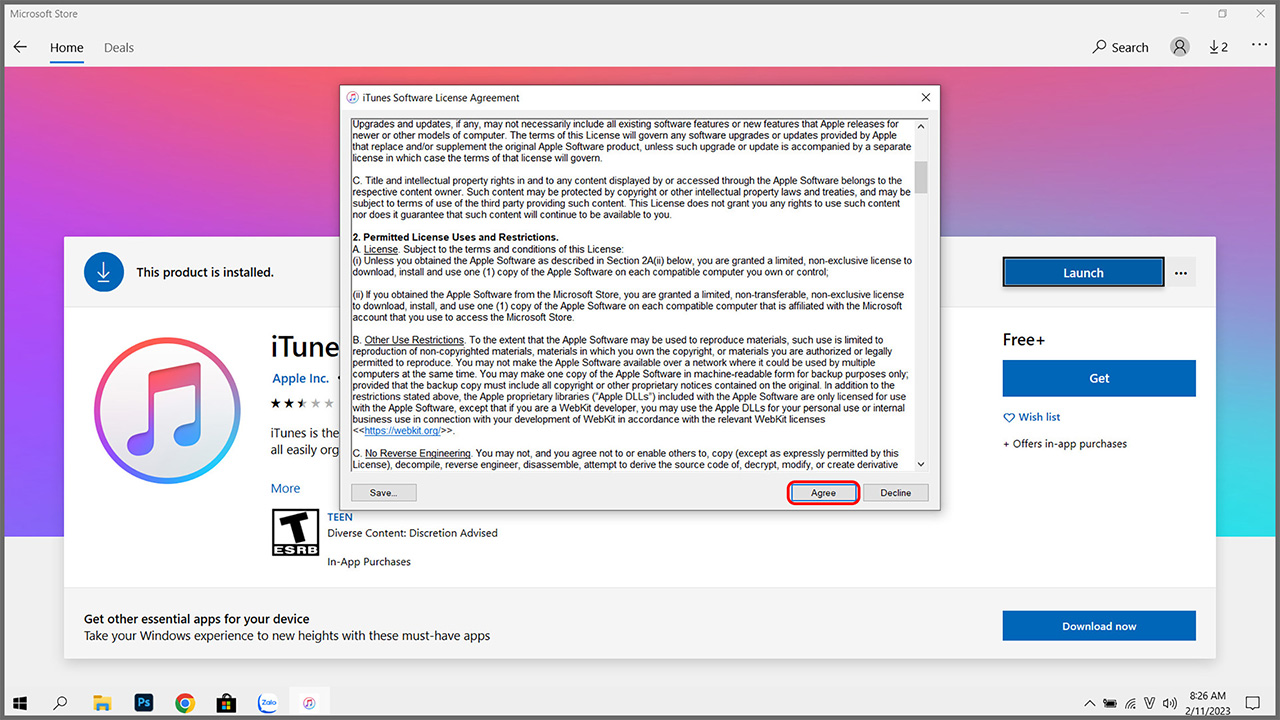Expand the description with More link
The image size is (1280, 720).
[285, 488]
